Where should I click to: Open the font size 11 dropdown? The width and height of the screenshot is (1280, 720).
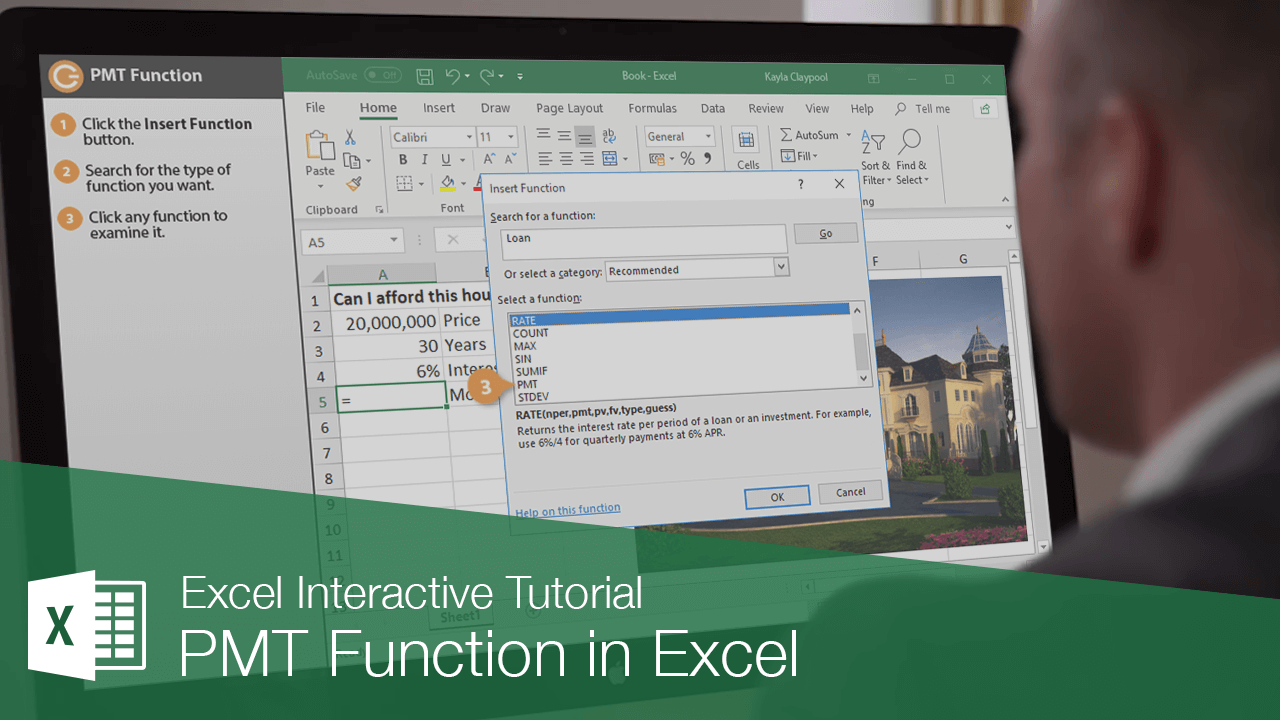511,137
